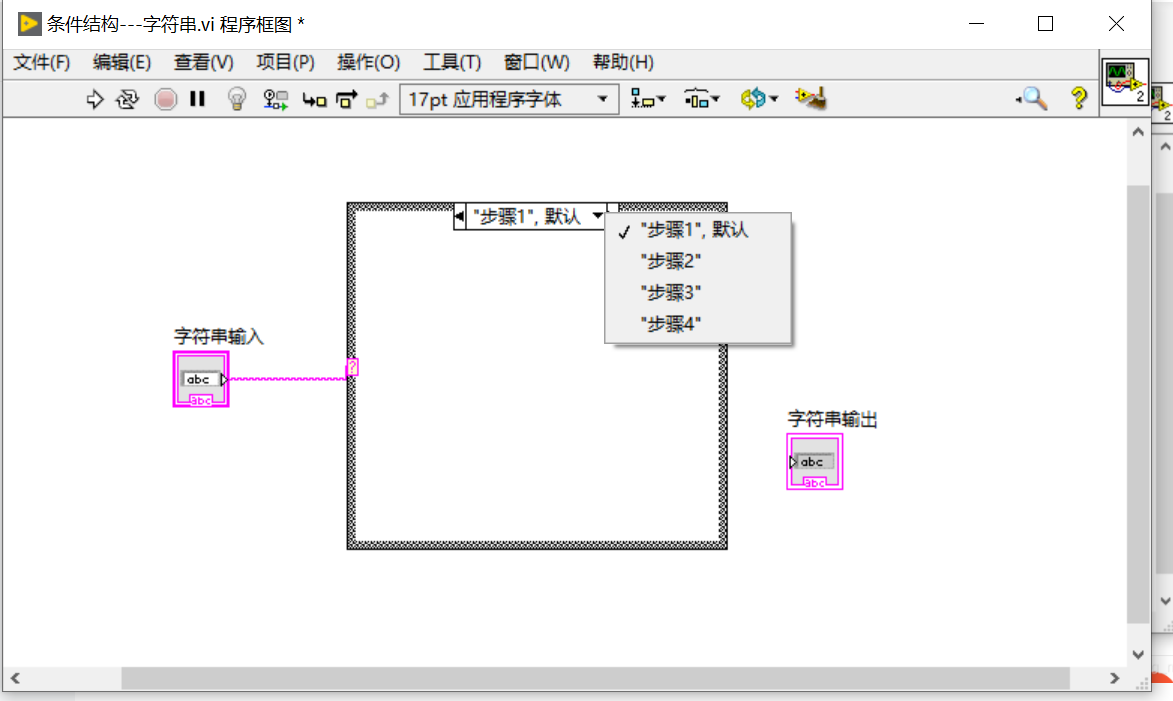
Task: Click the Step Out button
Action: (378, 100)
